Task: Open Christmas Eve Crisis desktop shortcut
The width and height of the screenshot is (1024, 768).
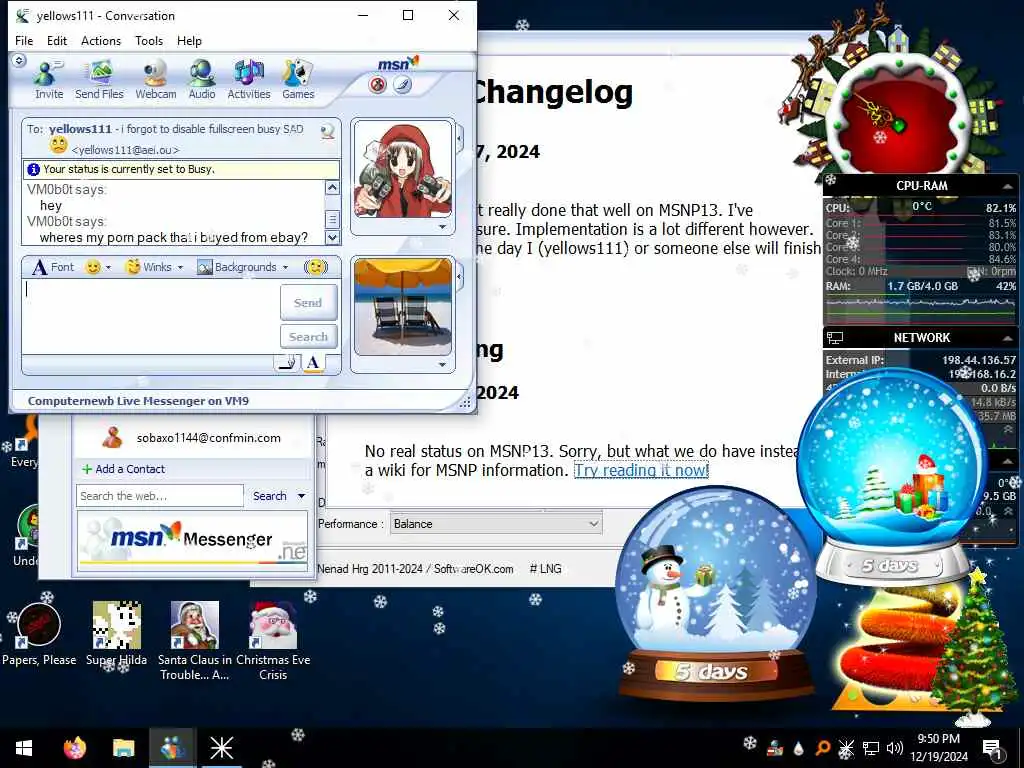Action: coord(273,640)
